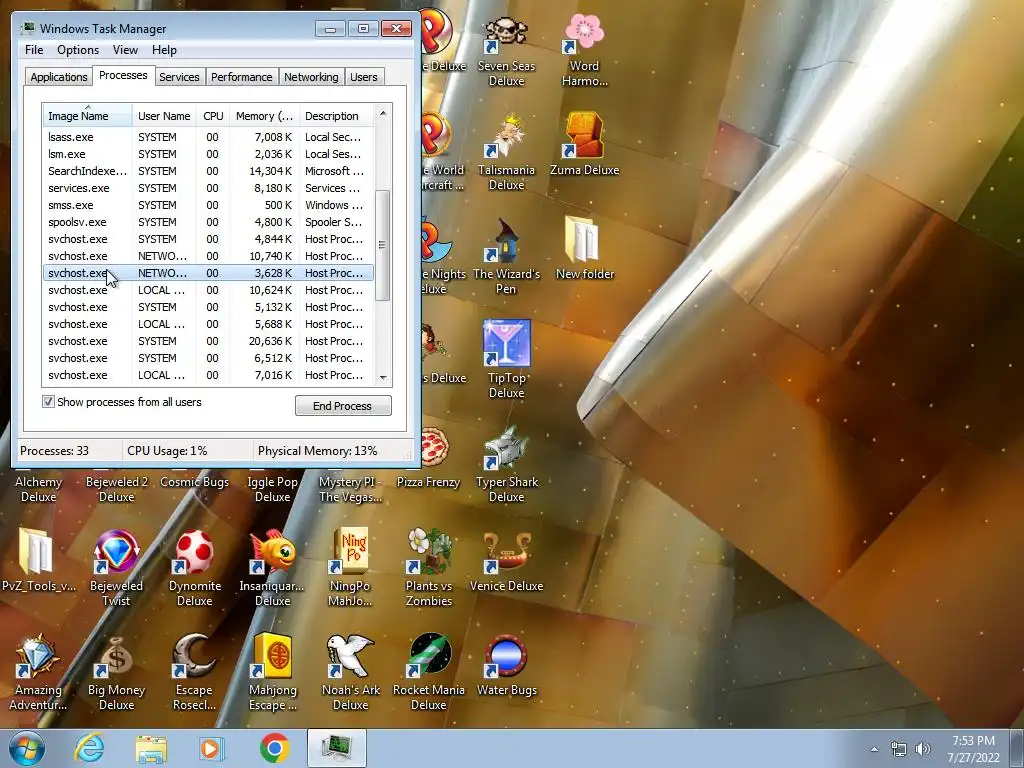1024x768 pixels.
Task: Open Windows Media Player taskbar icon
Action: point(211,748)
